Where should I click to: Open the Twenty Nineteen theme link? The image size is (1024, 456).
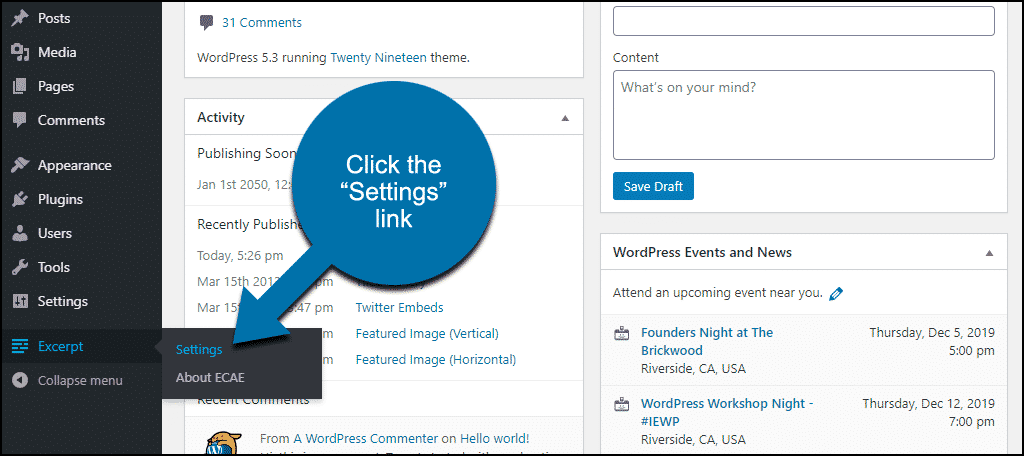[x=378, y=57]
